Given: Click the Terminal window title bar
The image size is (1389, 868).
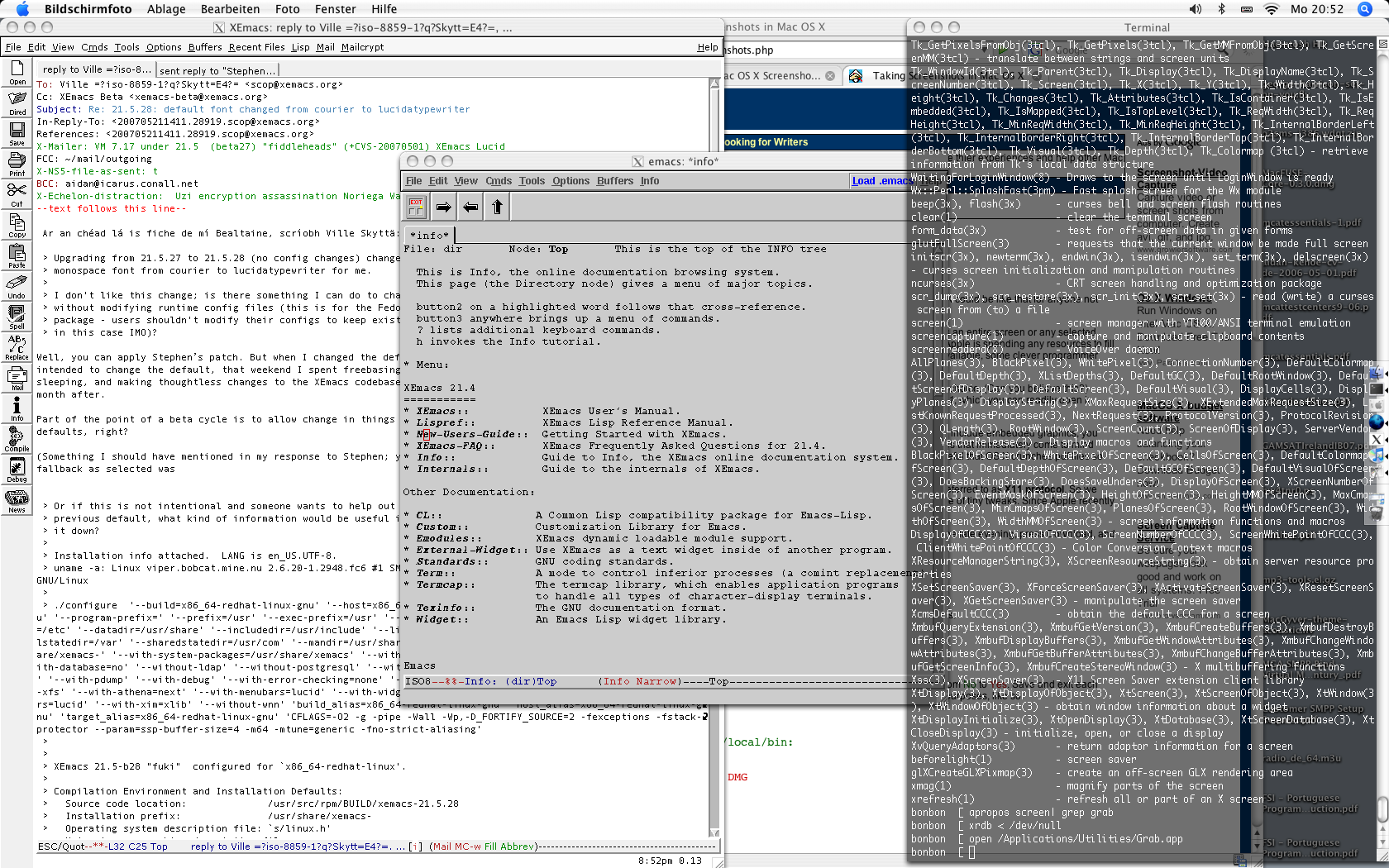Looking at the screenshot, I should (x=1148, y=27).
